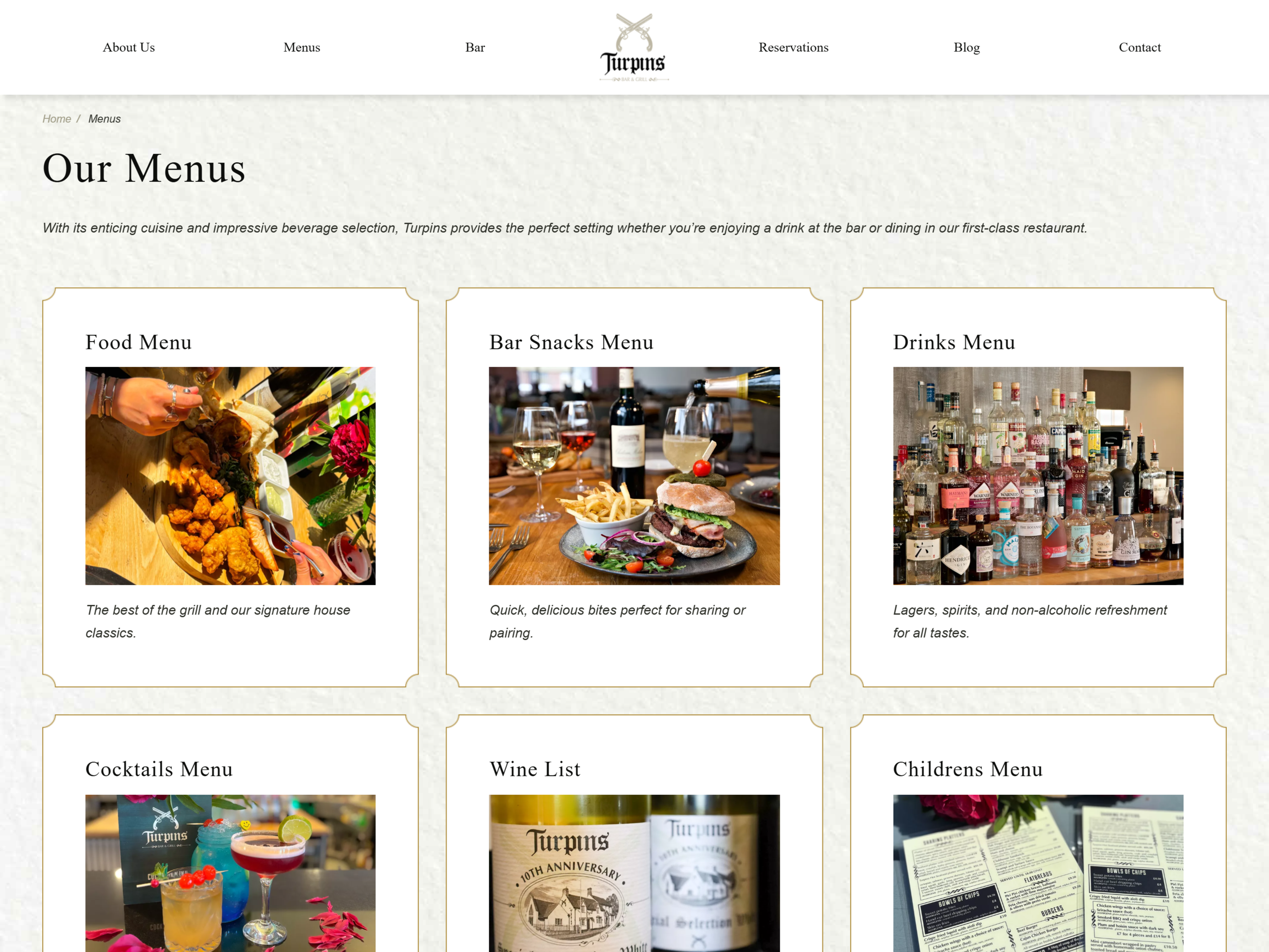1269x952 pixels.
Task: Click the Turpins anniversary wine bottle photo
Action: pyautogui.click(x=634, y=874)
